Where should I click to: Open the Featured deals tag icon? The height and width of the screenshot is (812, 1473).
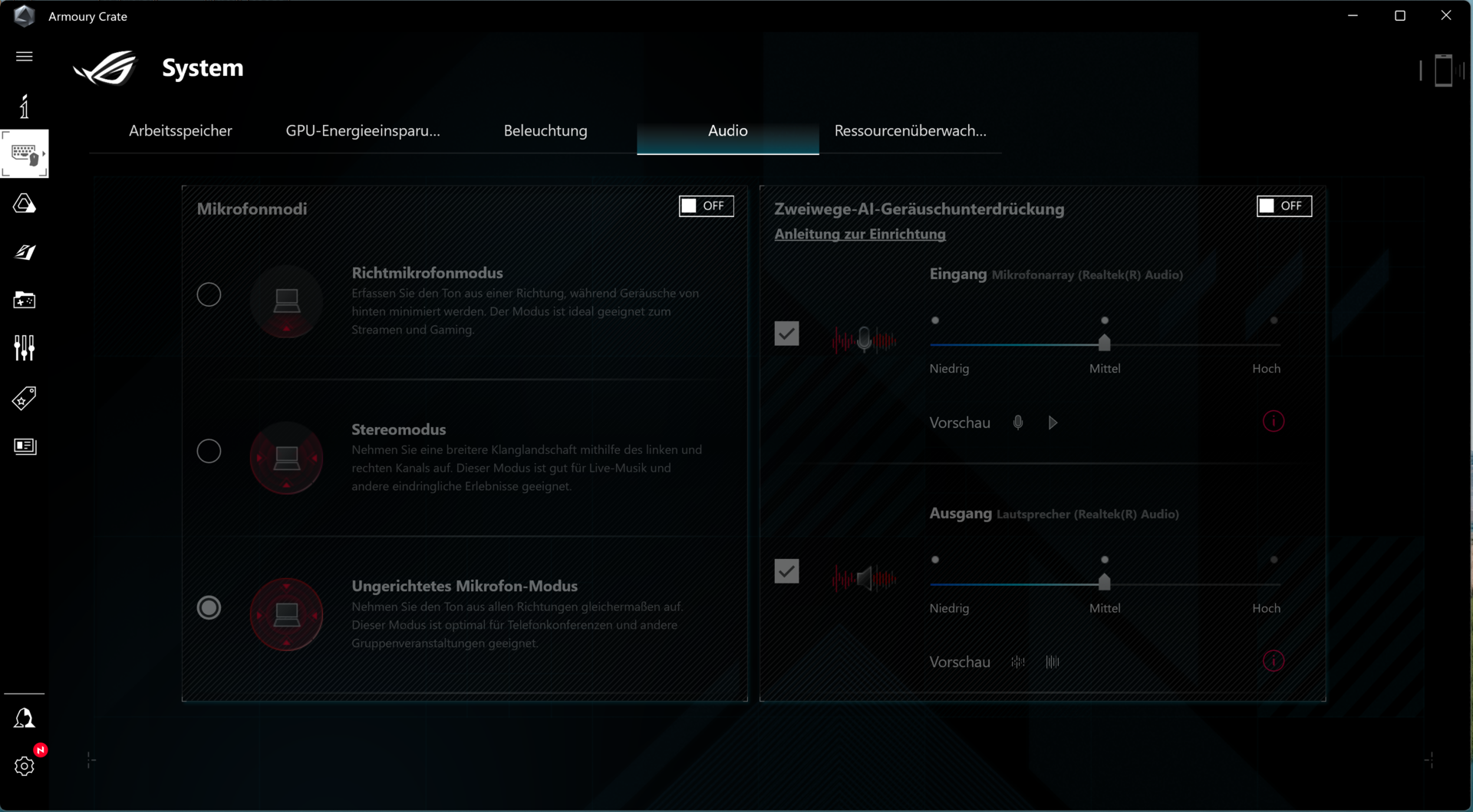point(25,398)
